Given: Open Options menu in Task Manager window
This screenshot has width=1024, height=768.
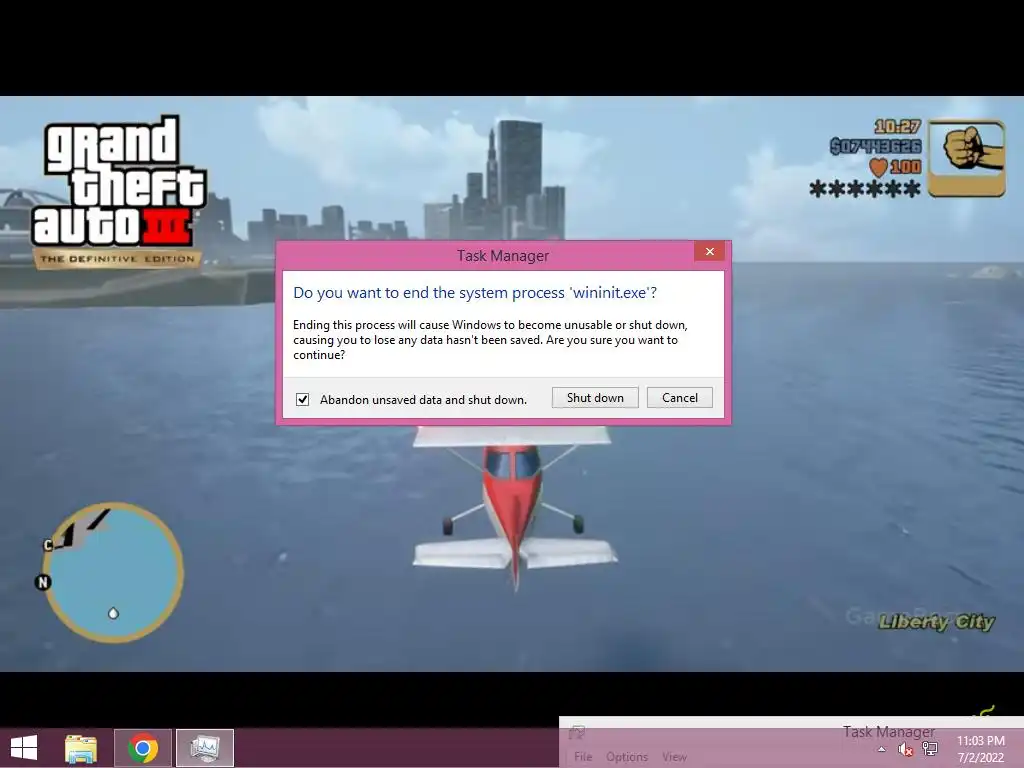Looking at the screenshot, I should point(627,757).
